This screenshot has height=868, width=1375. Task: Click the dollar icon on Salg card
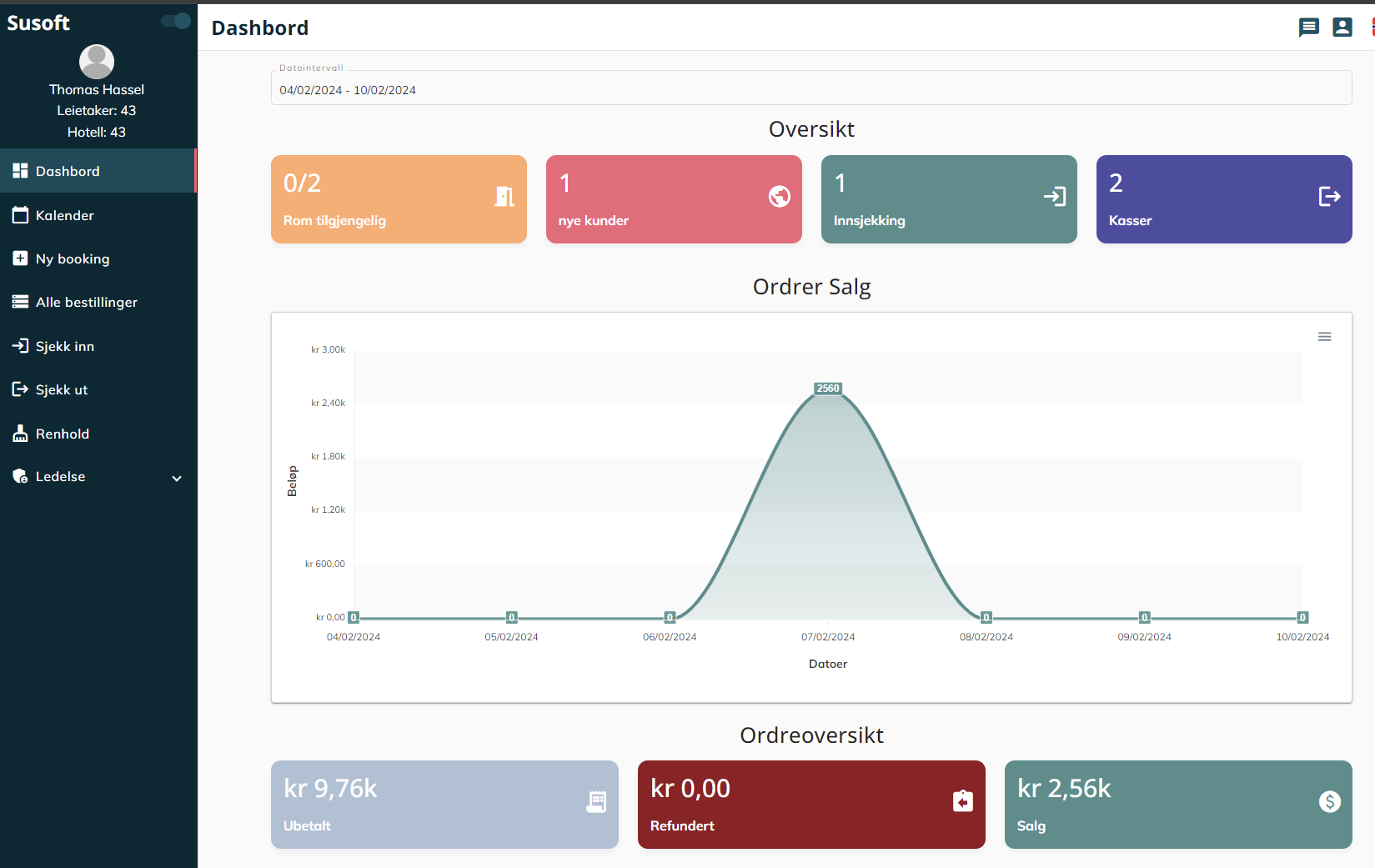[1329, 802]
